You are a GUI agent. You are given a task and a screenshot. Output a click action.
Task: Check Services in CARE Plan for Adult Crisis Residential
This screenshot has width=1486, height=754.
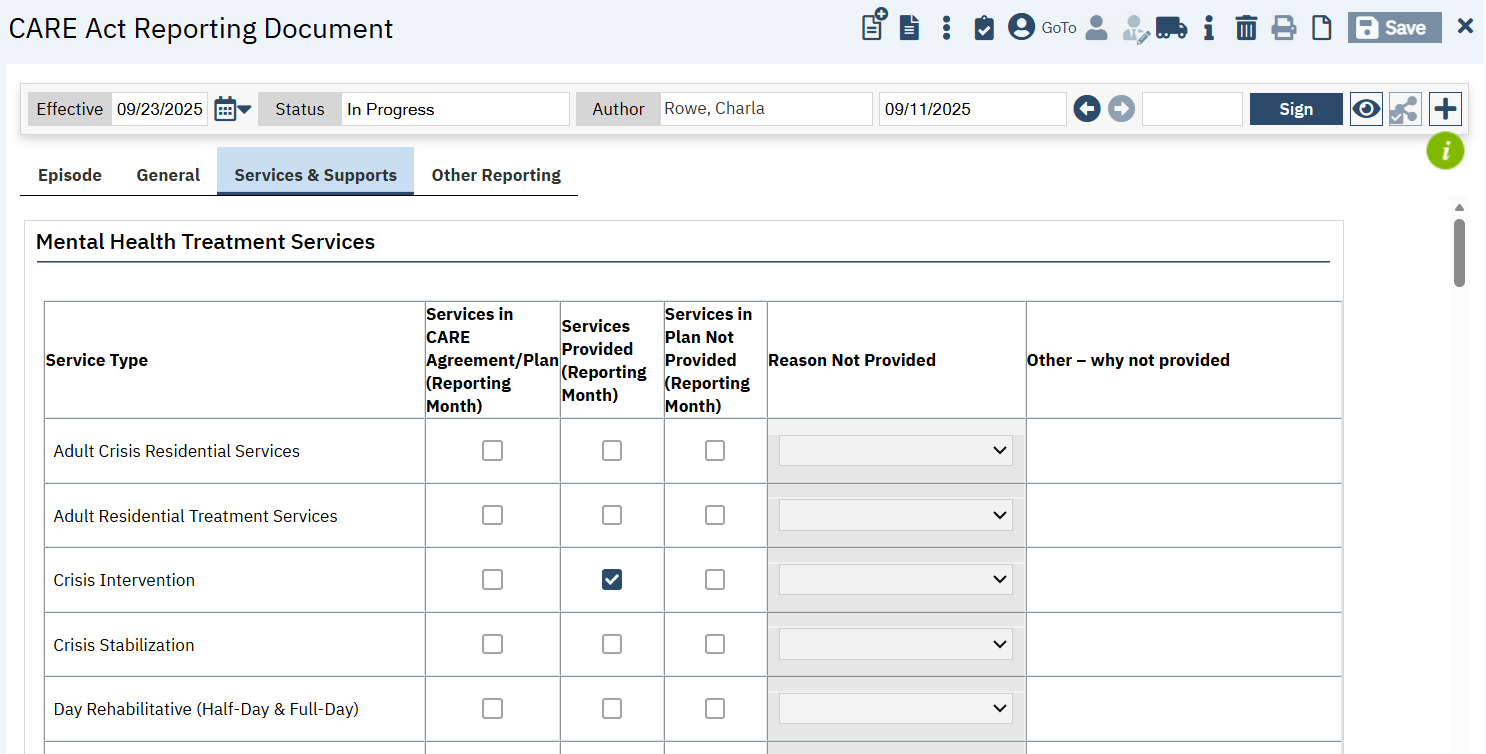492,451
